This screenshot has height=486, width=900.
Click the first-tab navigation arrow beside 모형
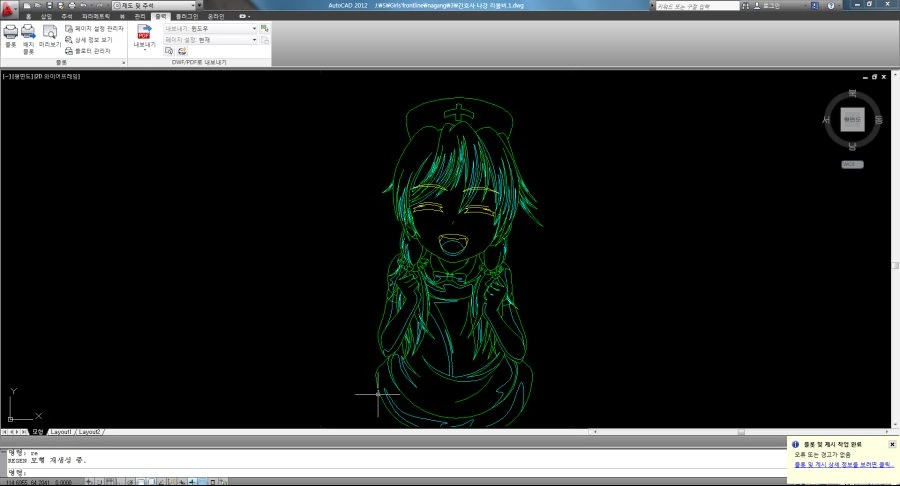pyautogui.click(x=5, y=431)
